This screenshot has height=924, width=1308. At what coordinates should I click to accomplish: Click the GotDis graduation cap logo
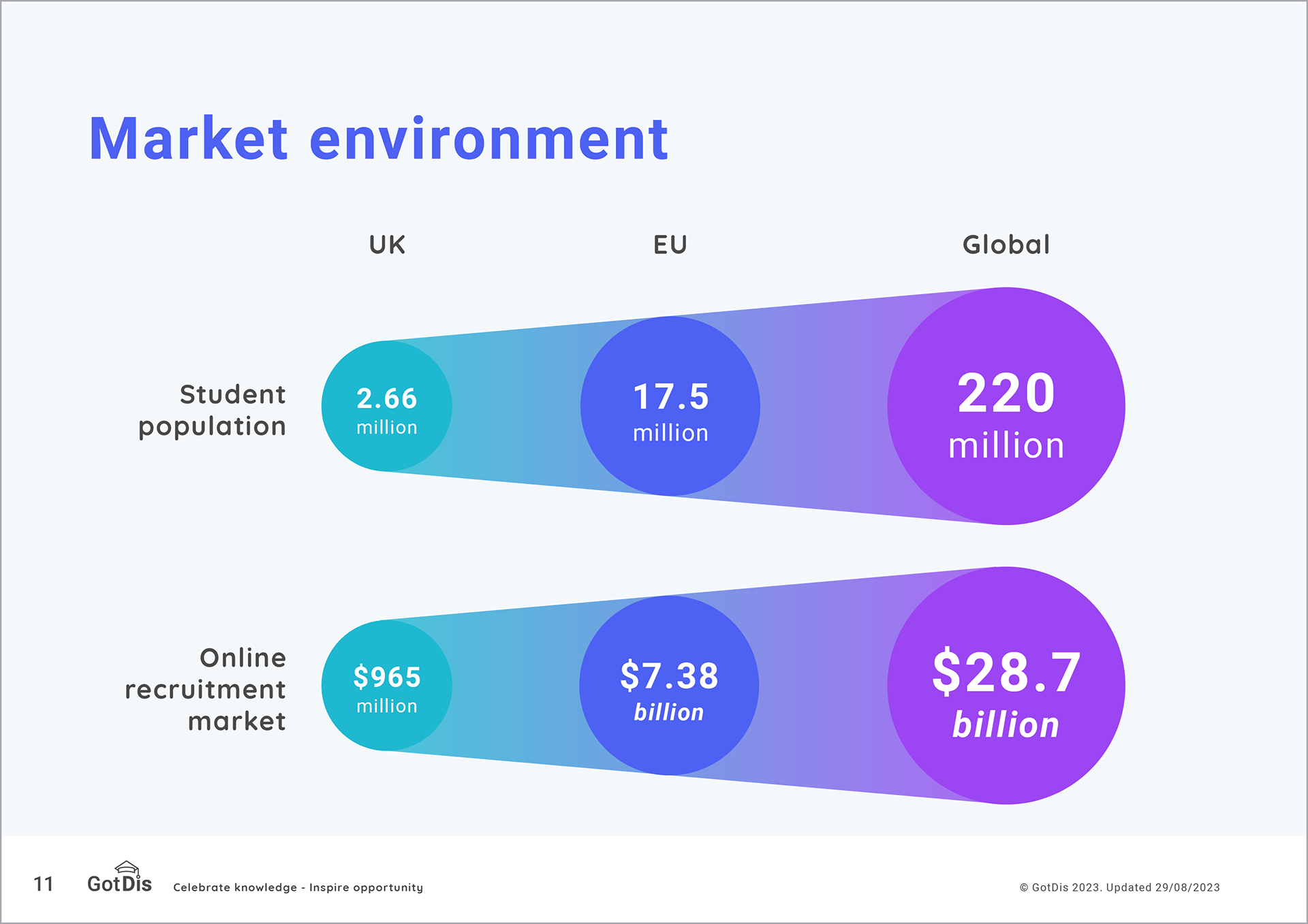(x=127, y=867)
